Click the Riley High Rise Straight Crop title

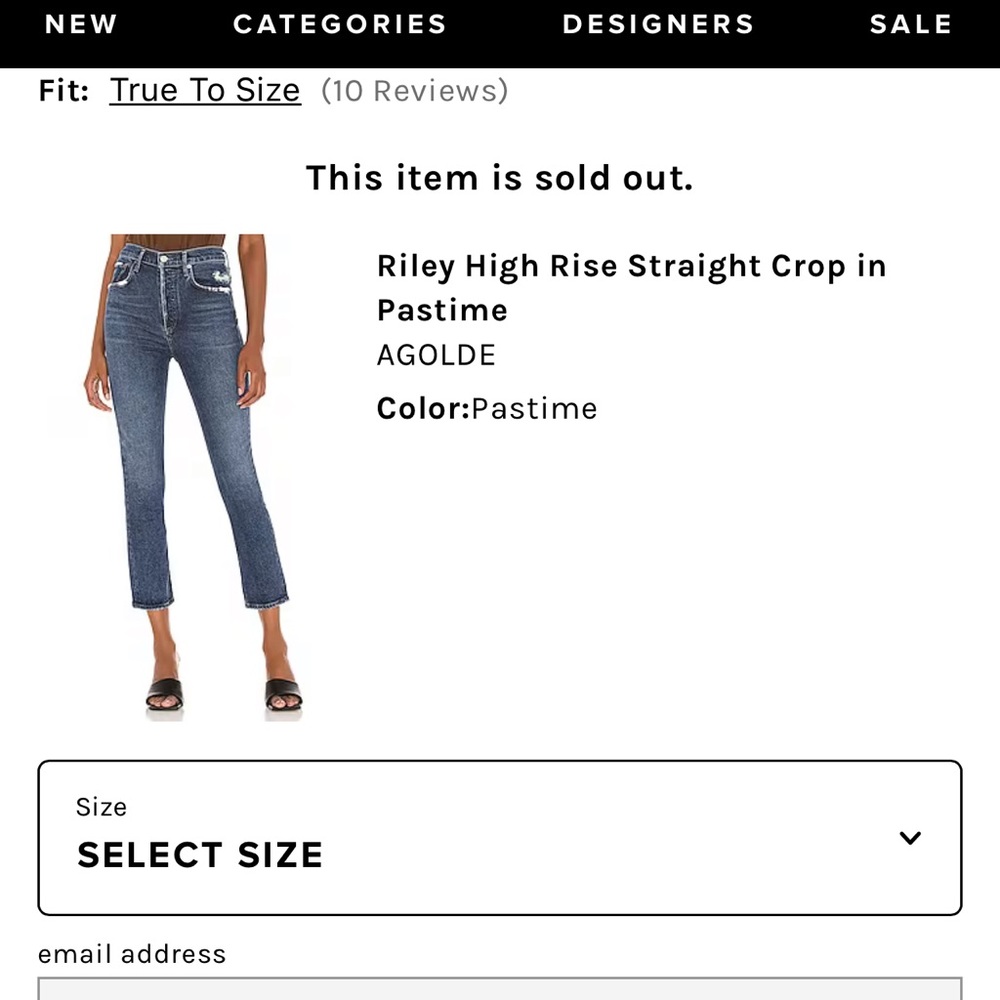630,267
